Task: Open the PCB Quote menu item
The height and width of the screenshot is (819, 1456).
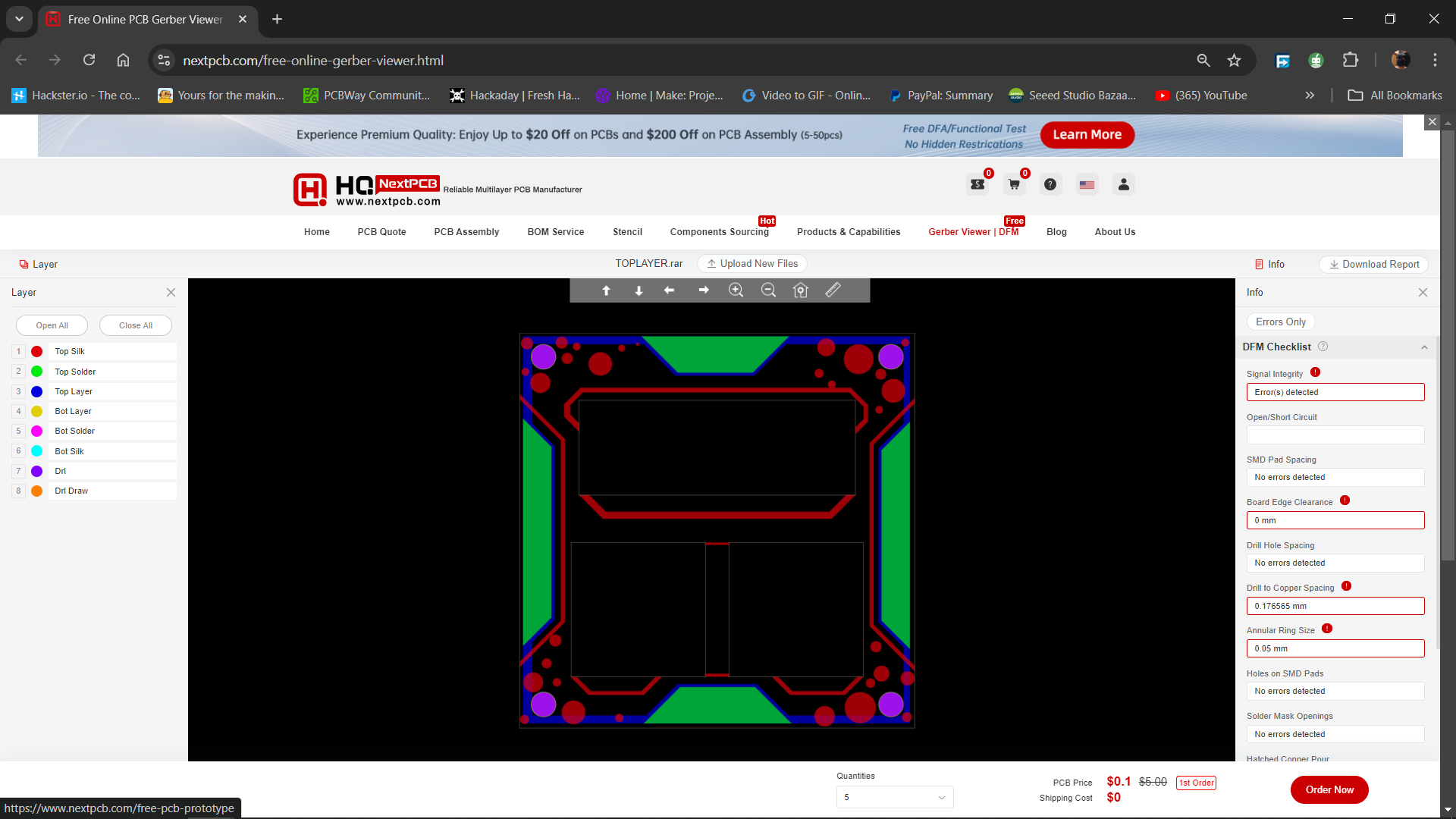Action: coord(381,232)
